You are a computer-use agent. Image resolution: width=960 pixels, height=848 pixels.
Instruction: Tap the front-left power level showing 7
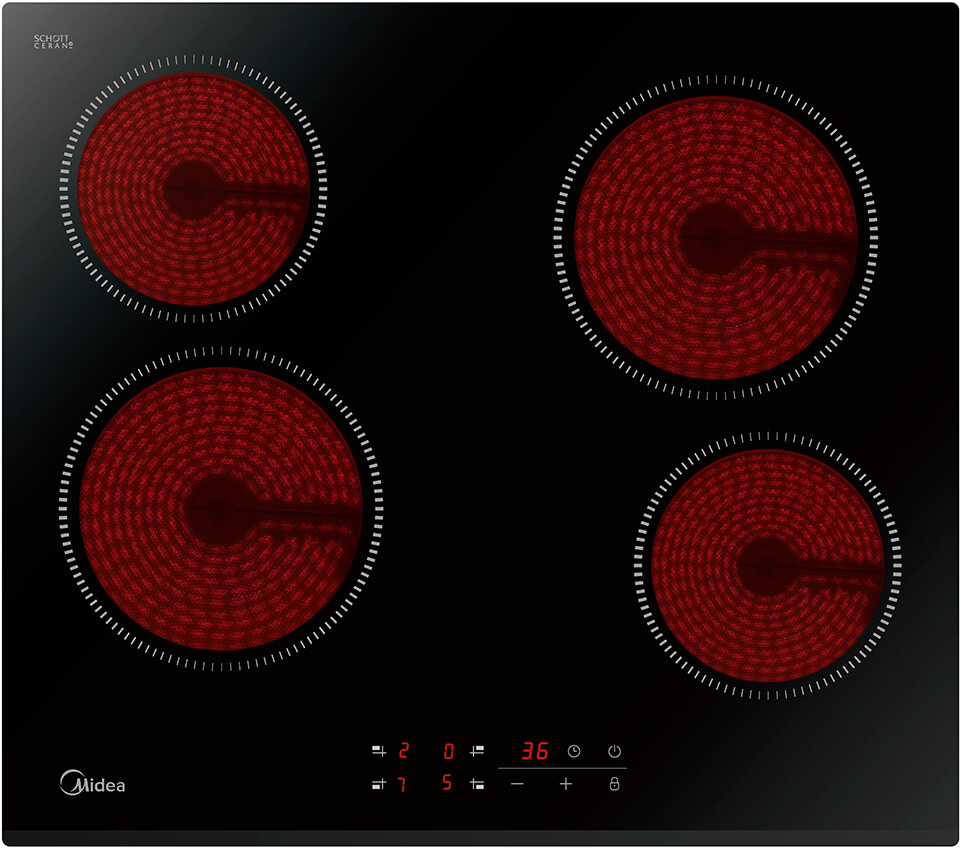coord(402,785)
